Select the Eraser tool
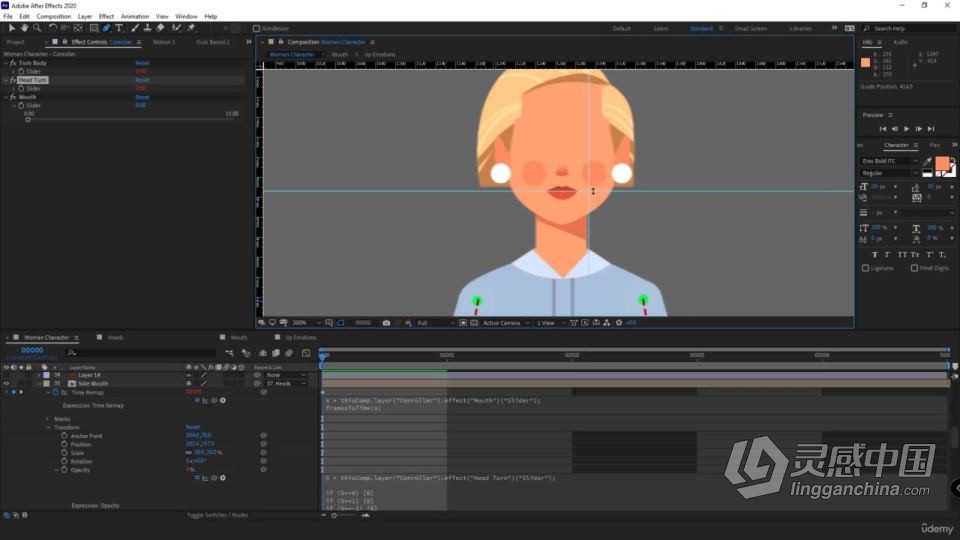 pyautogui.click(x=160, y=28)
